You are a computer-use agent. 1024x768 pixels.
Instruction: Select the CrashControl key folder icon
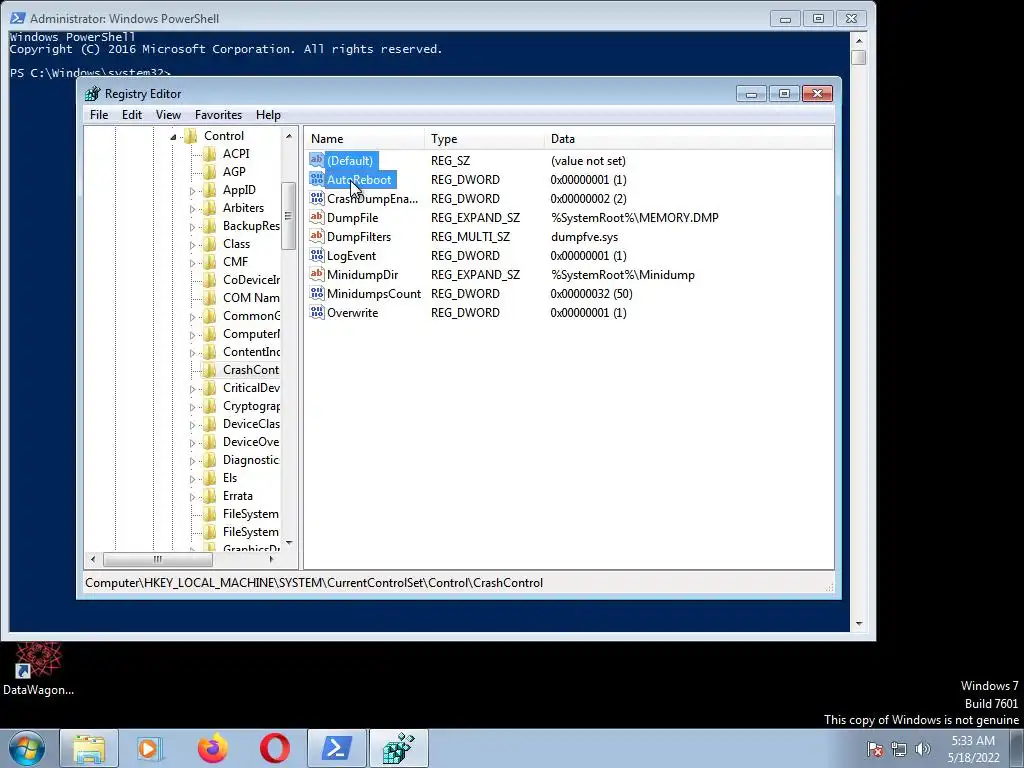click(x=210, y=370)
